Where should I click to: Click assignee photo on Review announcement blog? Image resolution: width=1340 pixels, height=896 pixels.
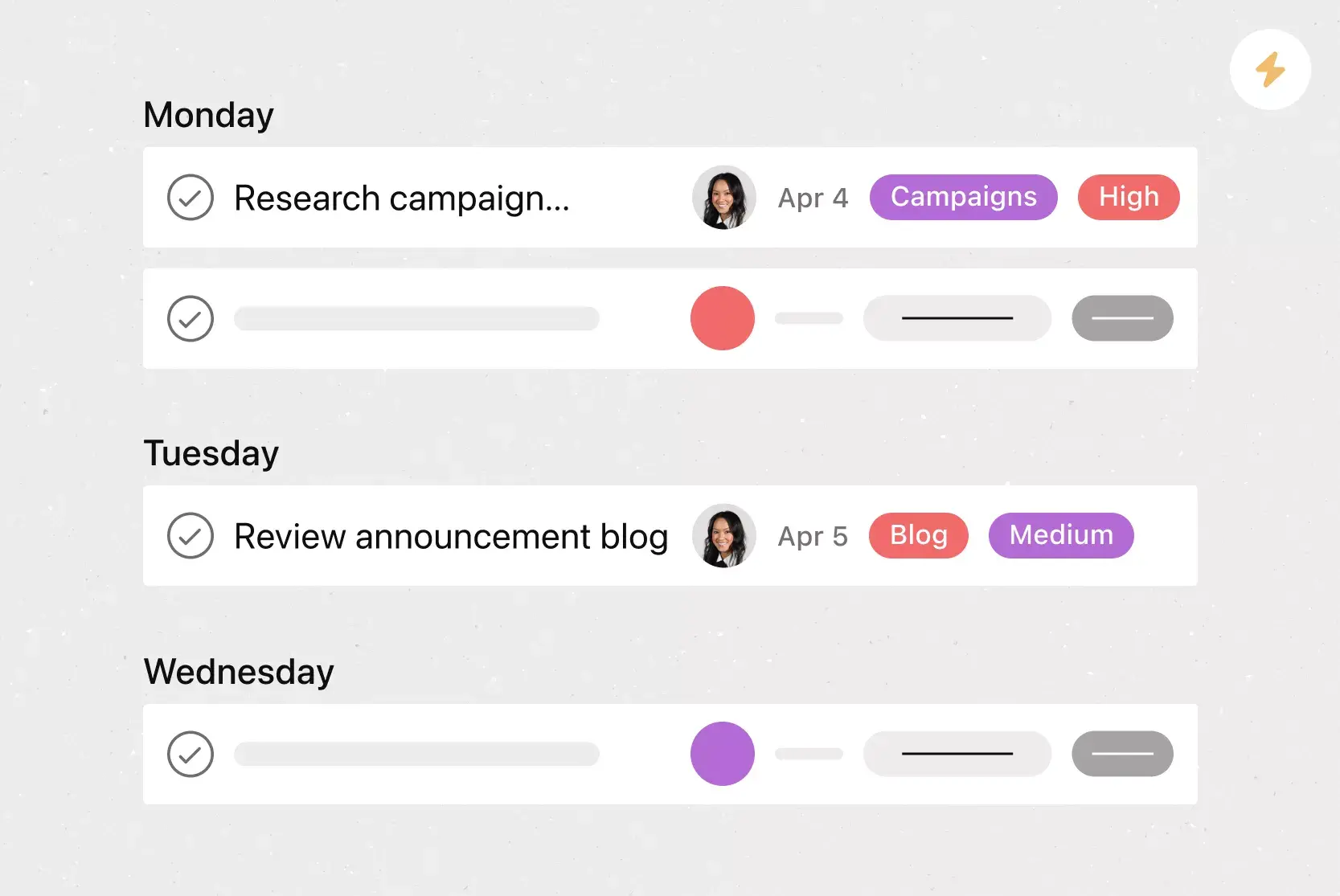click(x=723, y=536)
